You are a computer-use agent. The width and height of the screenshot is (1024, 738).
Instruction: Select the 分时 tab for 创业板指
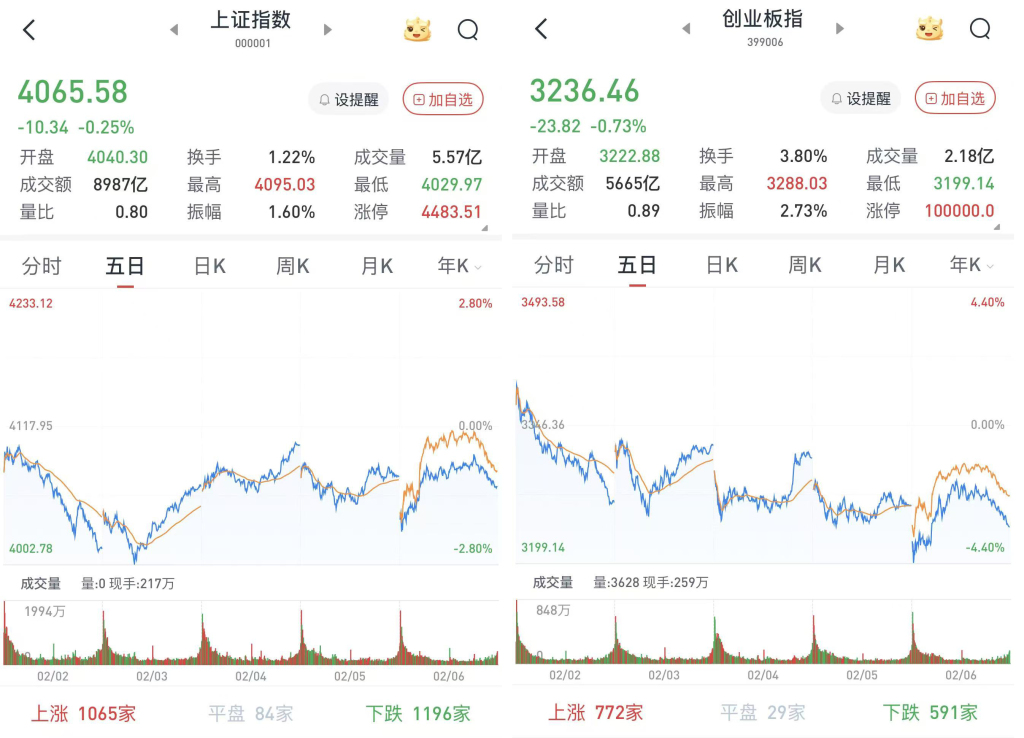(x=554, y=265)
